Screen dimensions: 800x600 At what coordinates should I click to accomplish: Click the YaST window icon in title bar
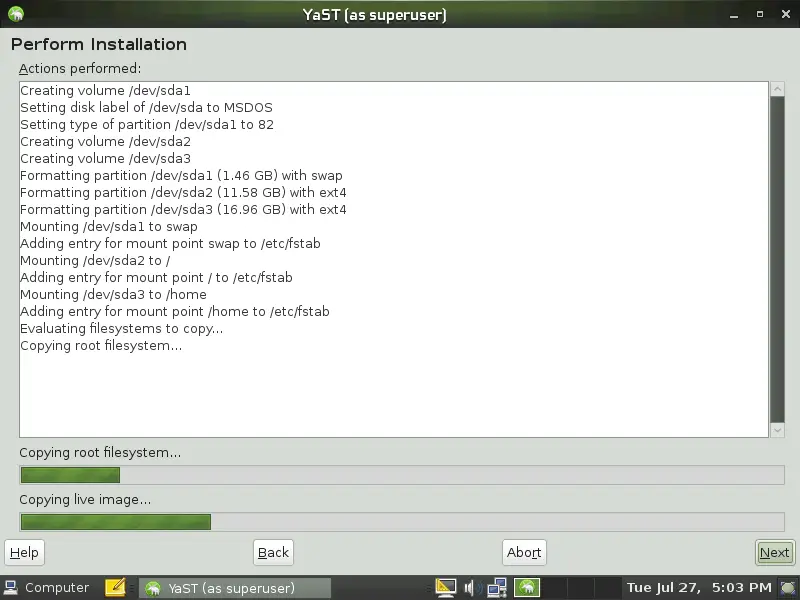[x=15, y=14]
